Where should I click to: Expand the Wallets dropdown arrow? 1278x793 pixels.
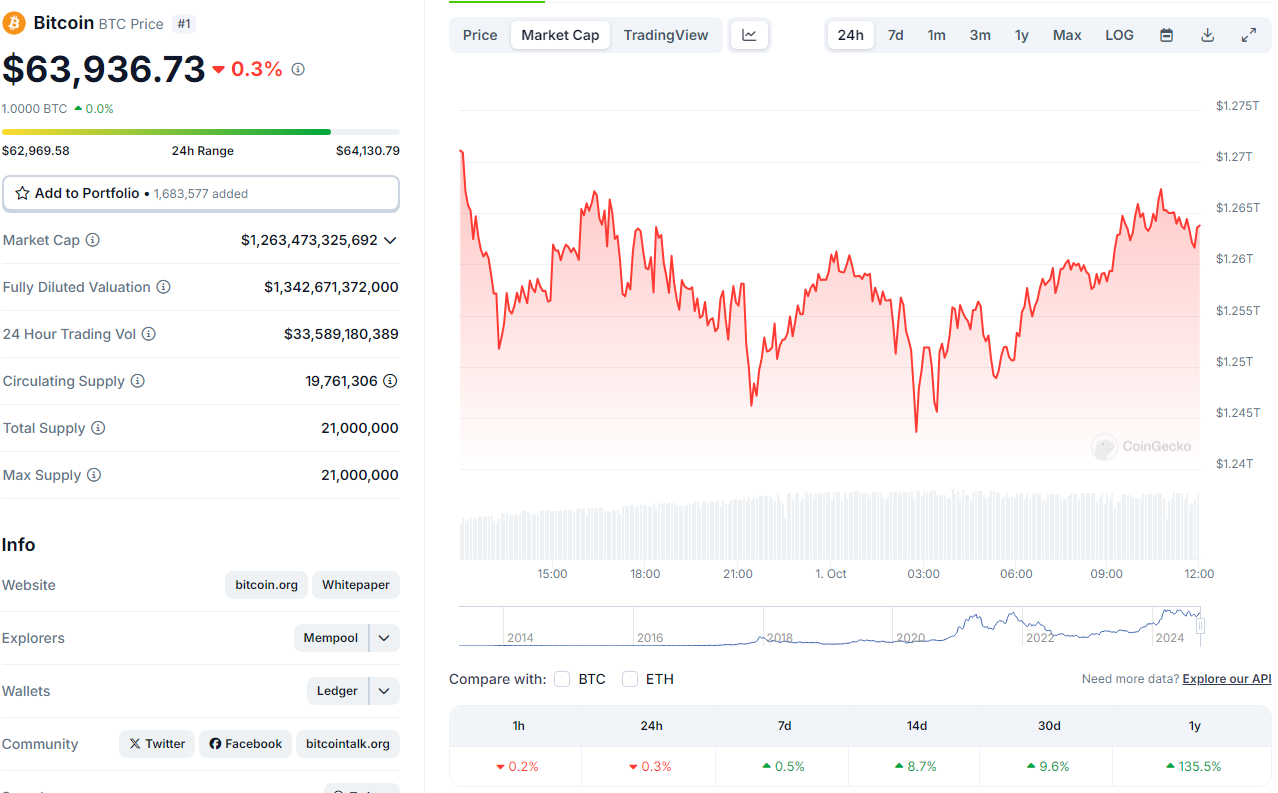384,691
